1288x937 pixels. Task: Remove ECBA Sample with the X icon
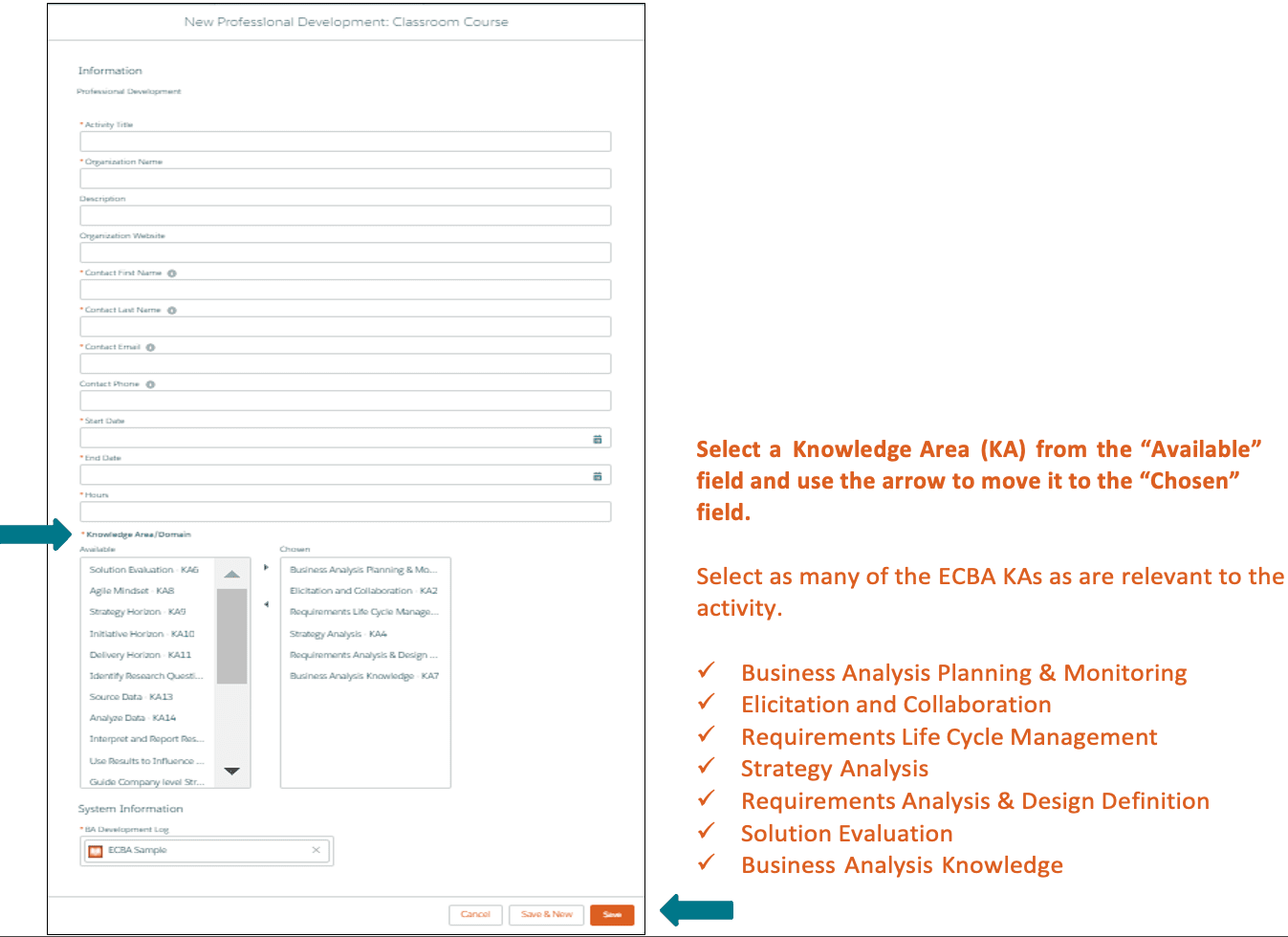[x=317, y=850]
